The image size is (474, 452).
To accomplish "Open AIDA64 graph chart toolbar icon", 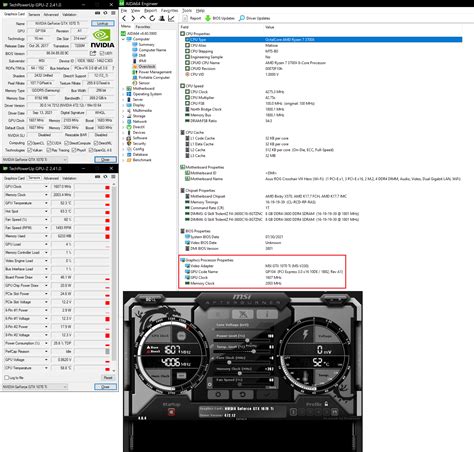I will point(171,18).
